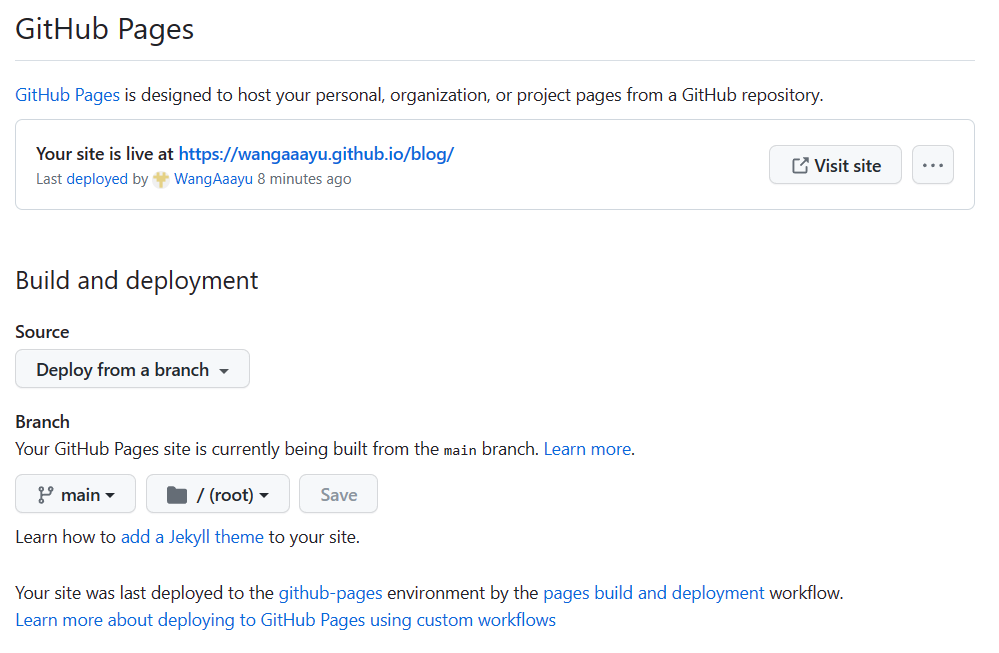This screenshot has width=999, height=653.
Task: Click the caret arrow on Deploy from a branch
Action: 224,371
